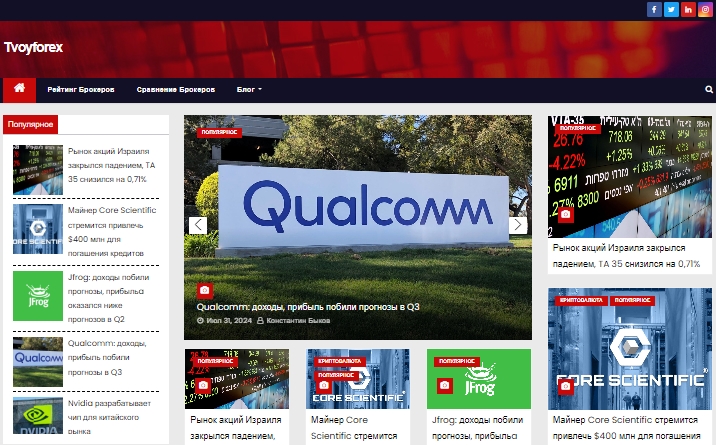Click sidebar JFrog green thumbnail
This screenshot has height=445, width=716.
coord(38,296)
